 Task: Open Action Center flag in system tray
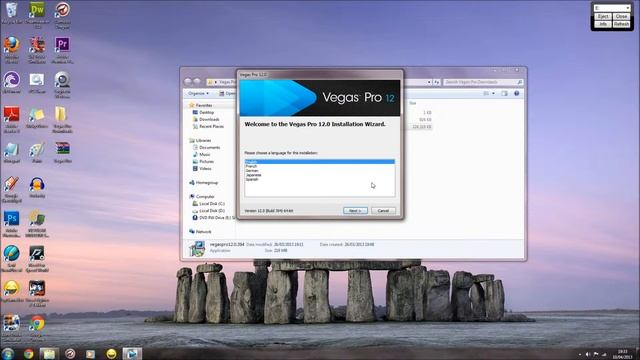[x=596, y=354]
